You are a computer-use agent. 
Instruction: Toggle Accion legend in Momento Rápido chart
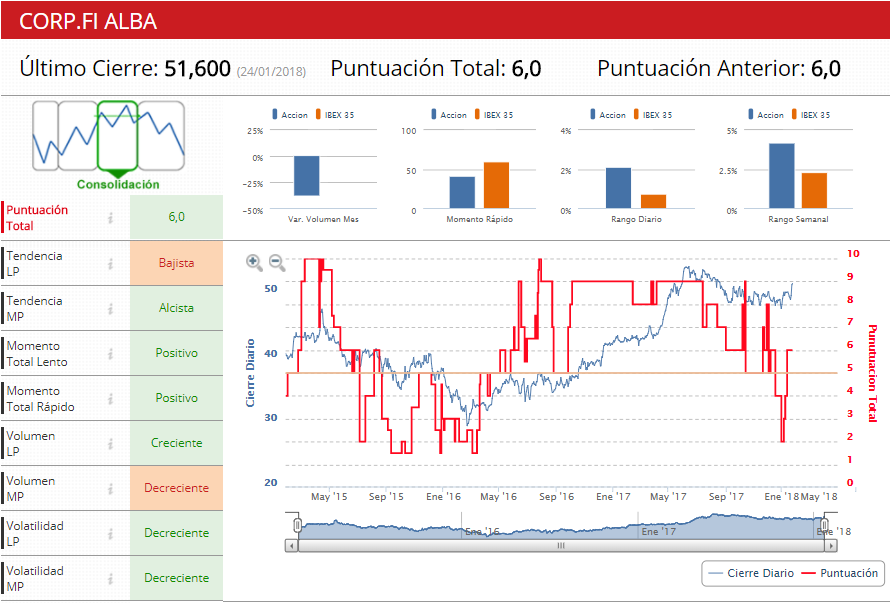coord(449,114)
